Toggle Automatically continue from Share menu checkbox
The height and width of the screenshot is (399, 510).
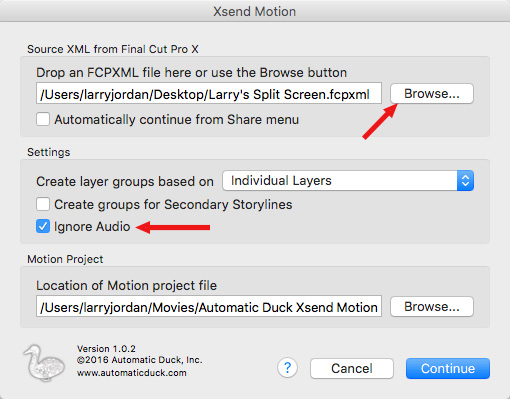point(43,119)
